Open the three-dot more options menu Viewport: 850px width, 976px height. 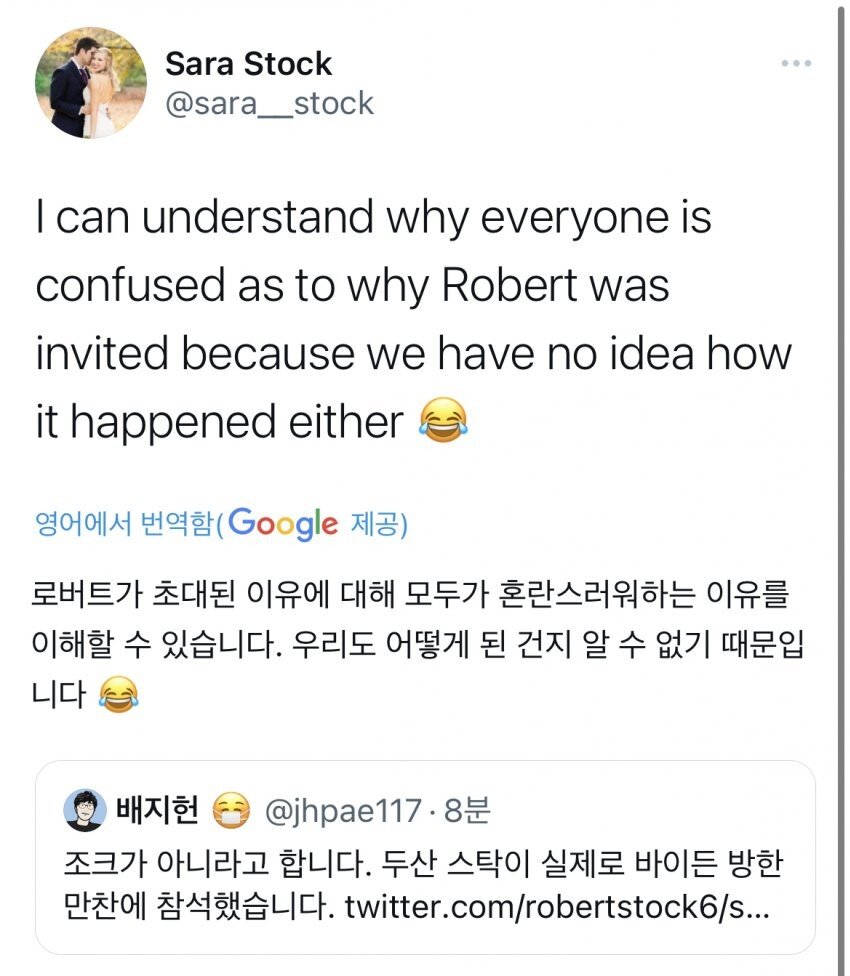(796, 63)
